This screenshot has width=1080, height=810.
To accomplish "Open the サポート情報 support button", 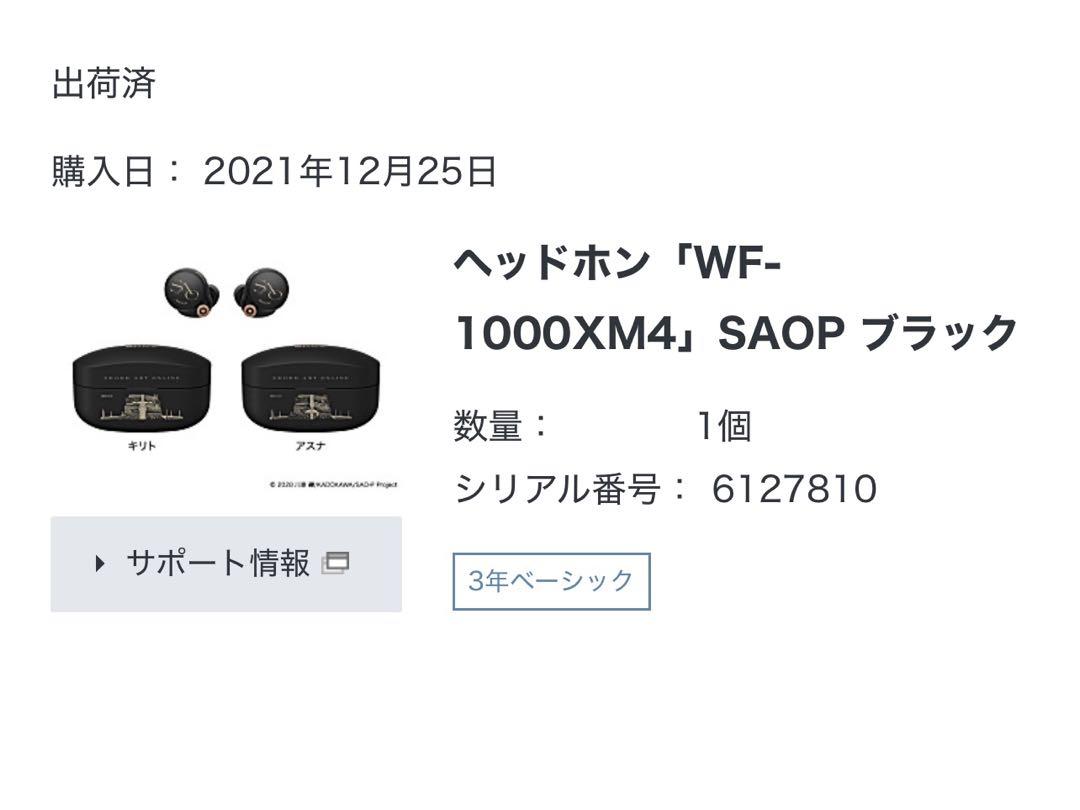I will click(x=226, y=564).
